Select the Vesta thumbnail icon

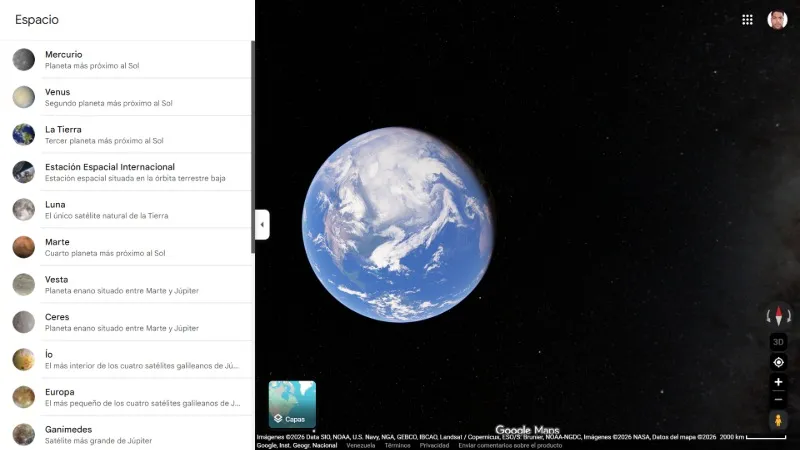click(x=23, y=285)
